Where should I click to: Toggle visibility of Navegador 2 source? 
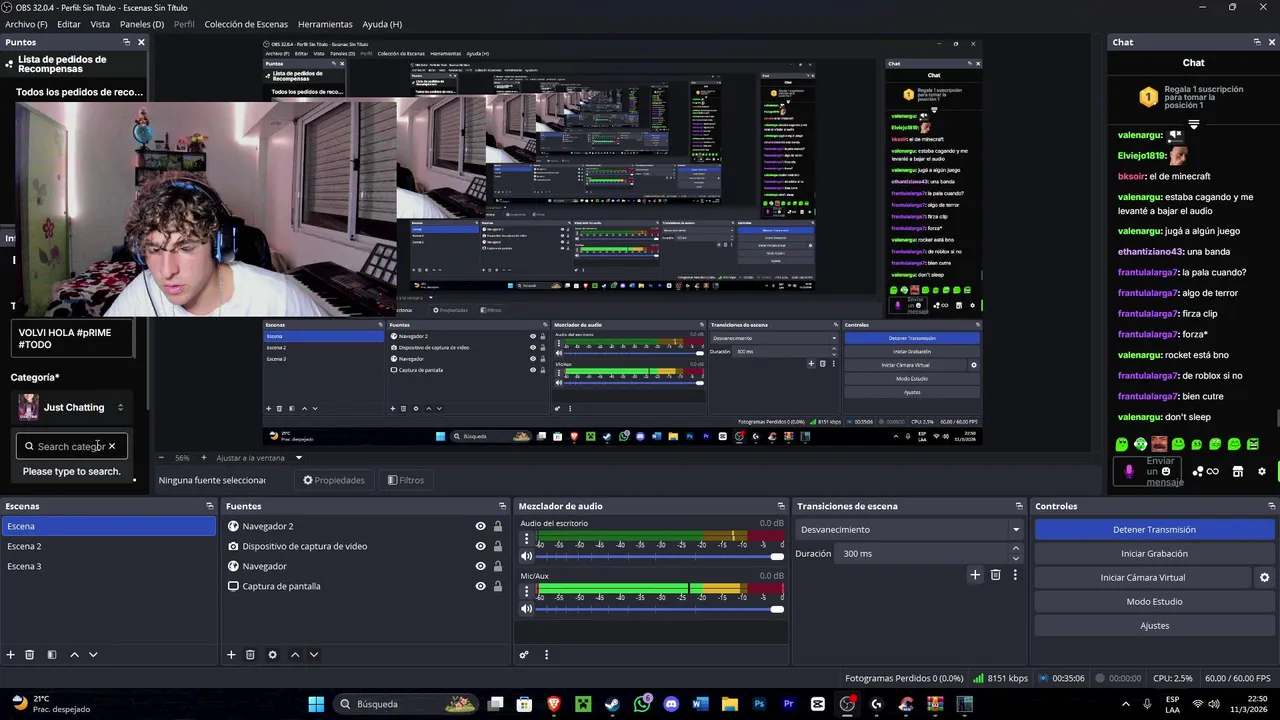point(480,526)
